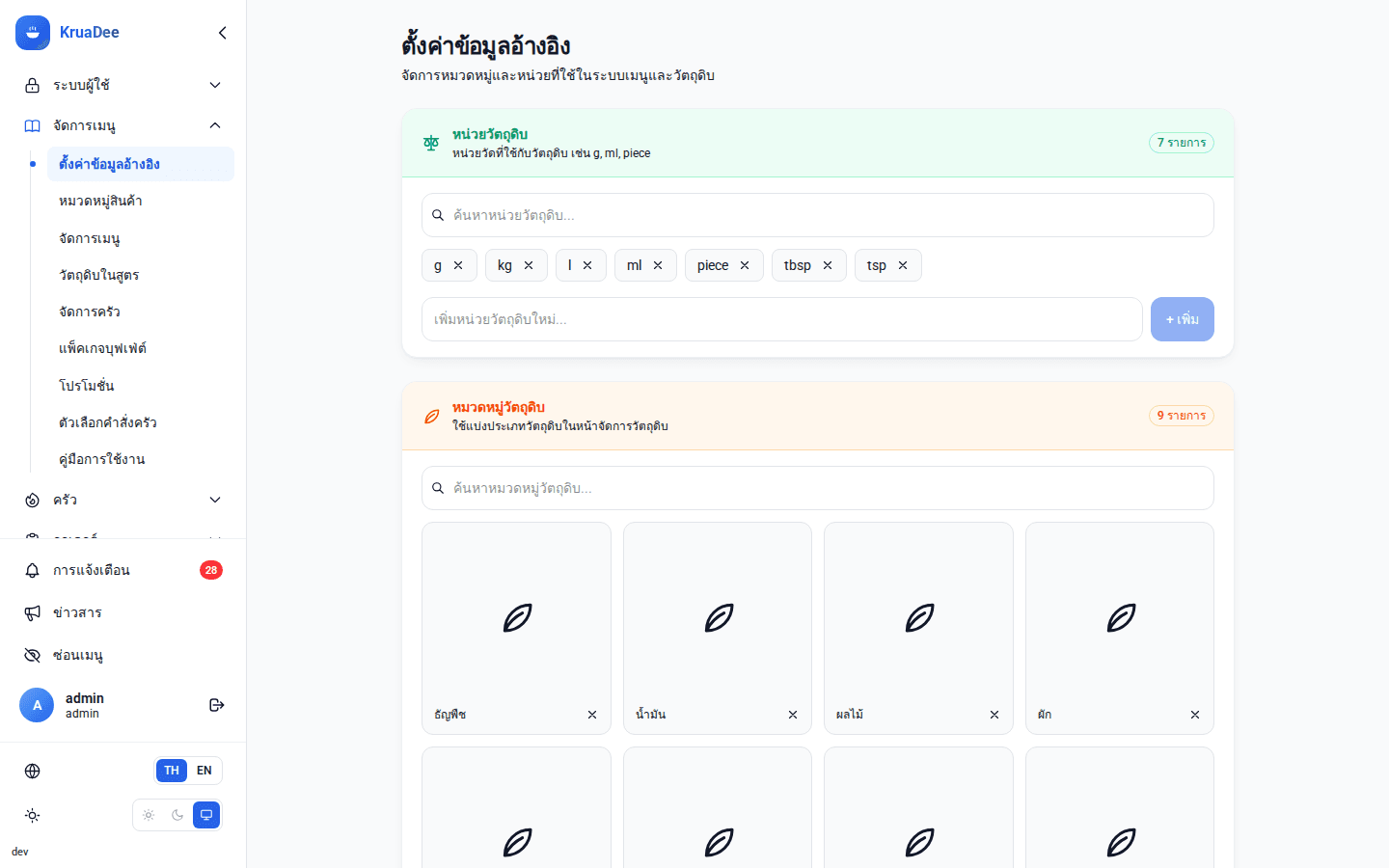Open ข่าวสาร megaphone item
1389x868 pixels.
pos(123,612)
